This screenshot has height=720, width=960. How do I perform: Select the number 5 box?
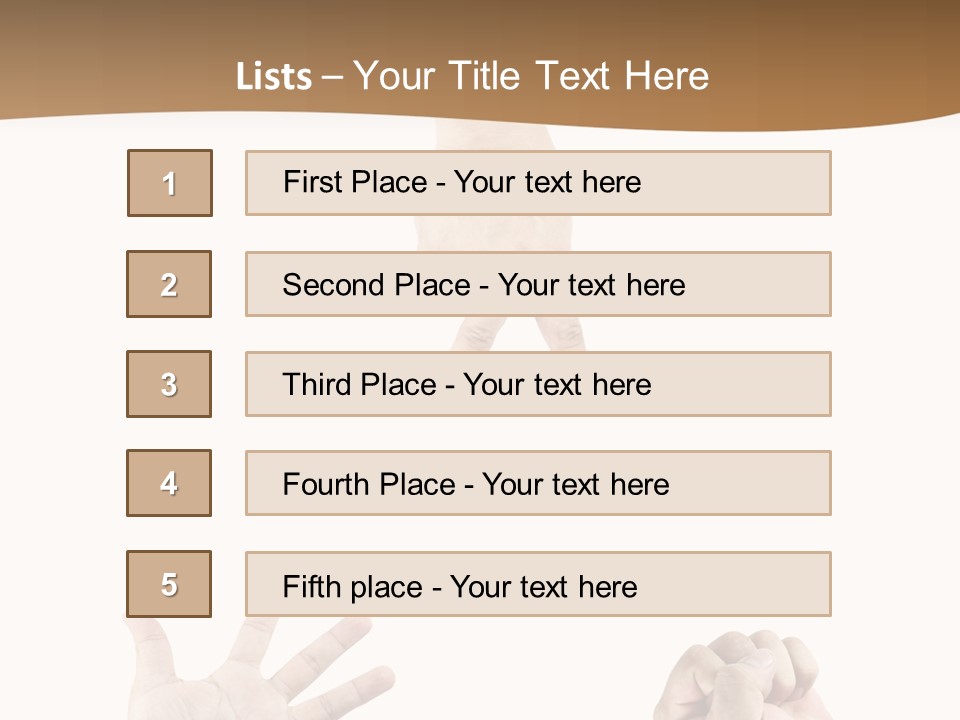169,584
